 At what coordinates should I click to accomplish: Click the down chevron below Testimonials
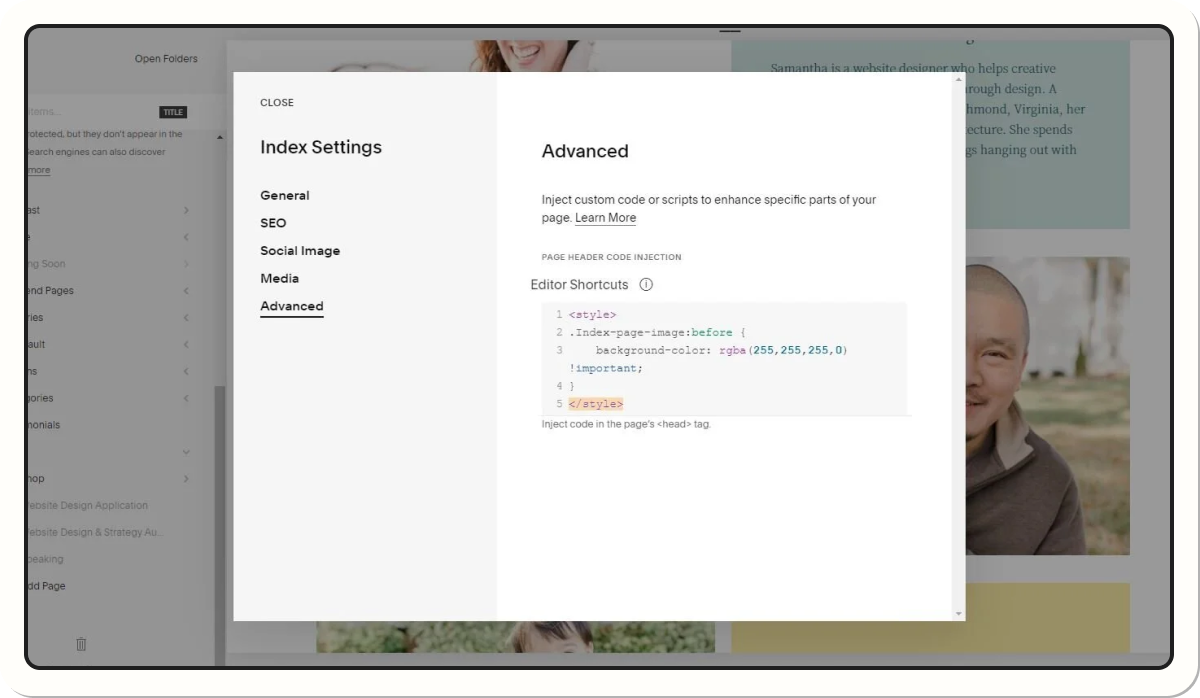[x=185, y=451]
